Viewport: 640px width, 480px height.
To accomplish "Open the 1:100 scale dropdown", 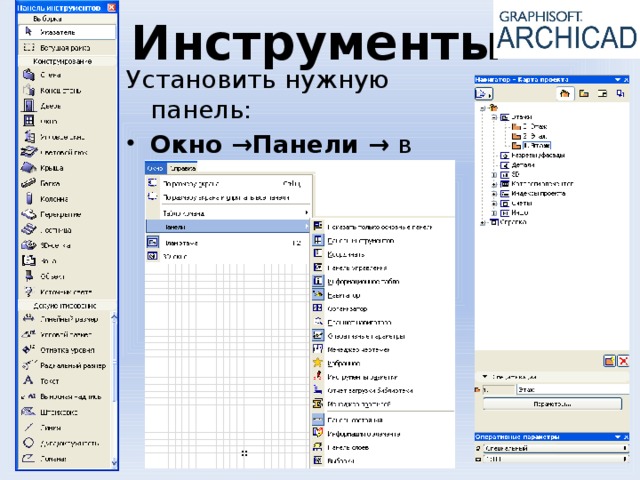I will click(555, 459).
